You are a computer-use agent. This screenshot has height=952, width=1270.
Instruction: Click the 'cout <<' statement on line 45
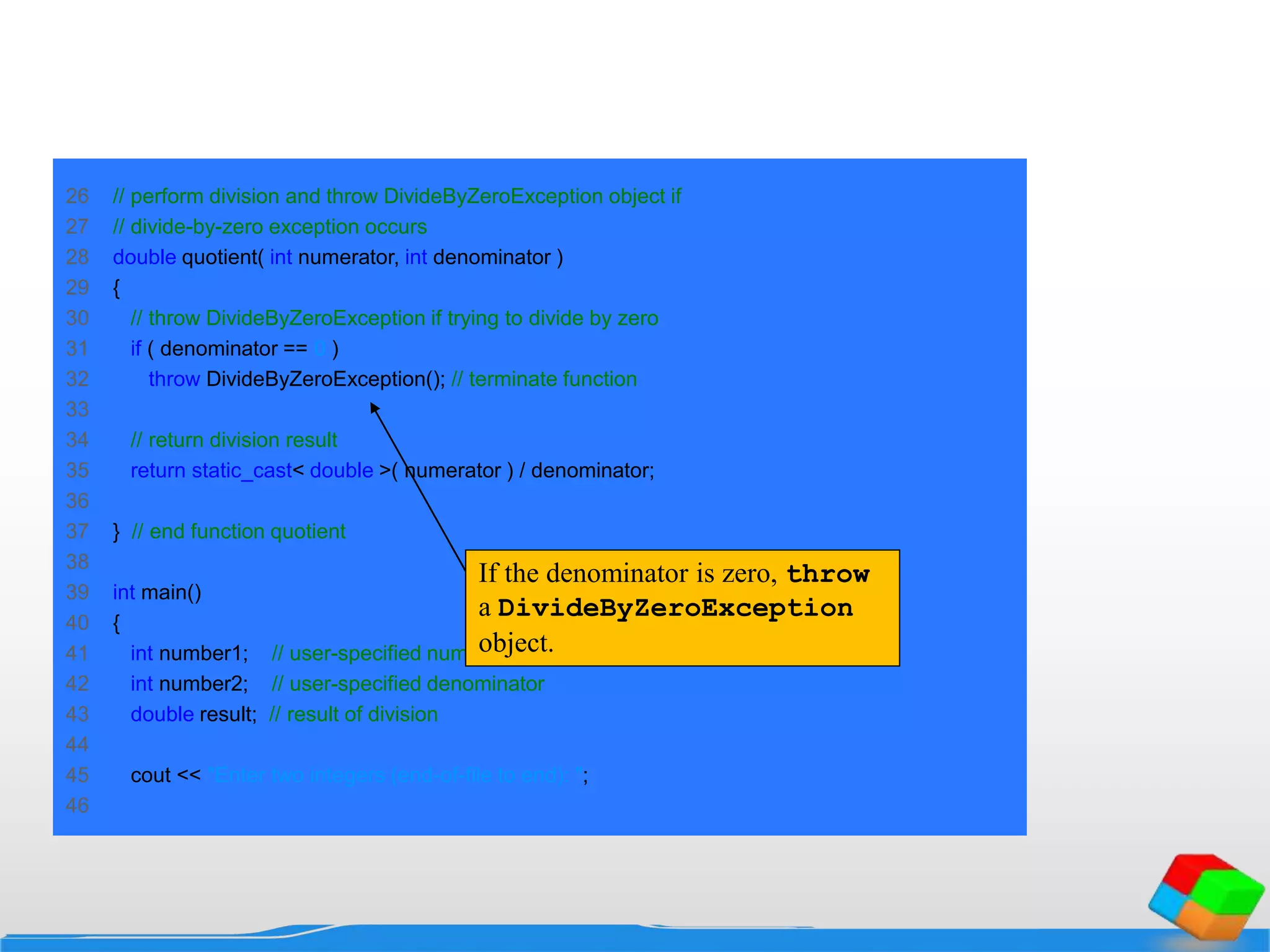click(x=166, y=775)
